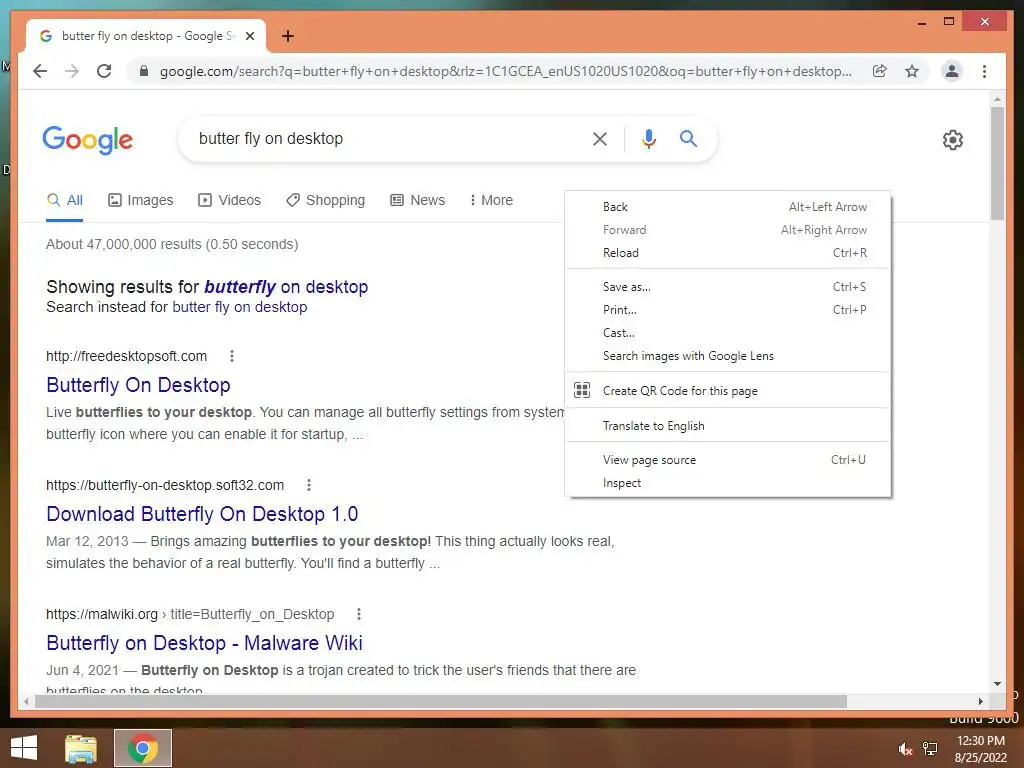This screenshot has height=768, width=1024.
Task: Clear the search box with the X icon
Action: (600, 138)
